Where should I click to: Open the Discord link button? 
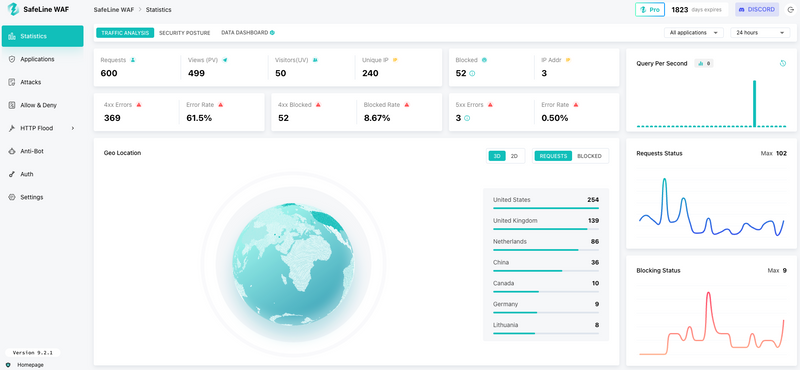tap(757, 10)
